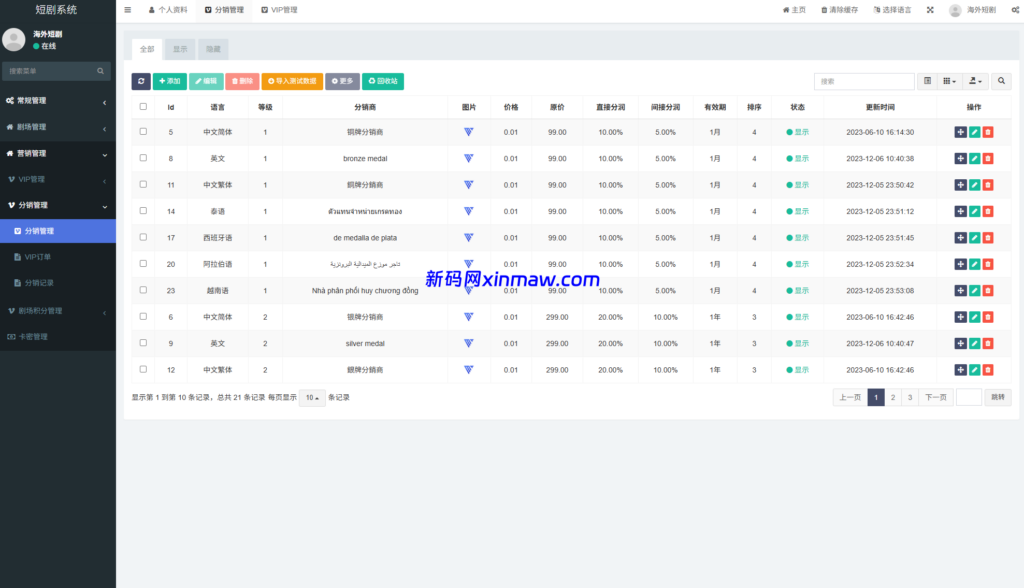
Task: Click the table search input field
Action: pyautogui.click(x=864, y=81)
